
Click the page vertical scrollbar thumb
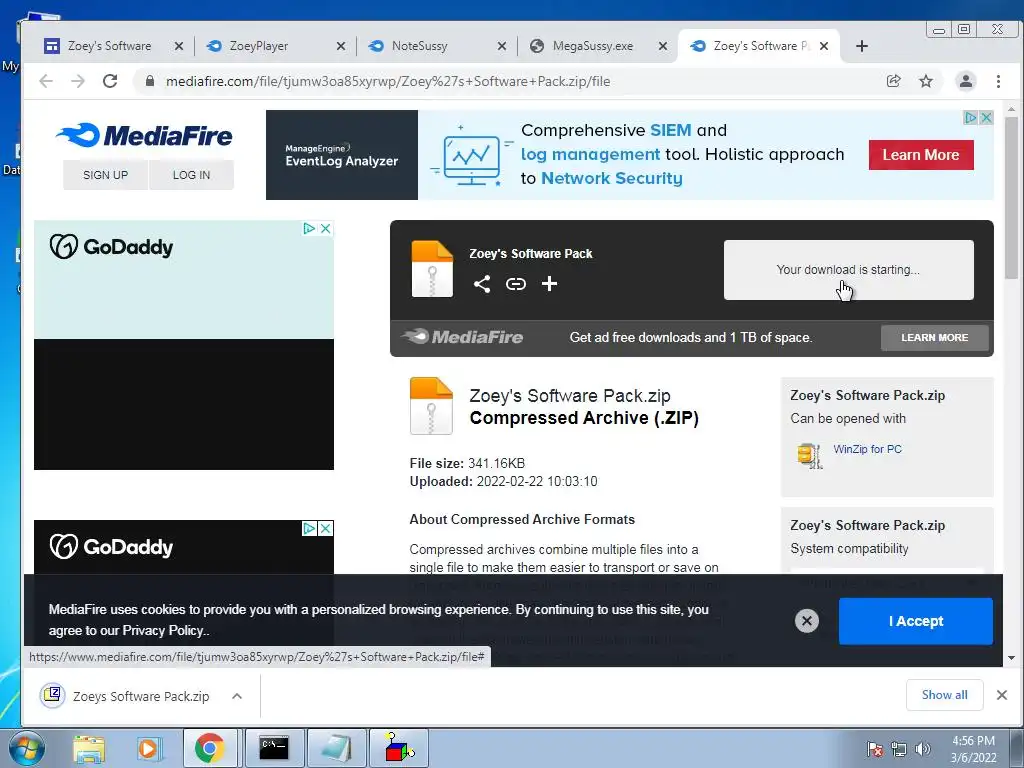point(1011,196)
